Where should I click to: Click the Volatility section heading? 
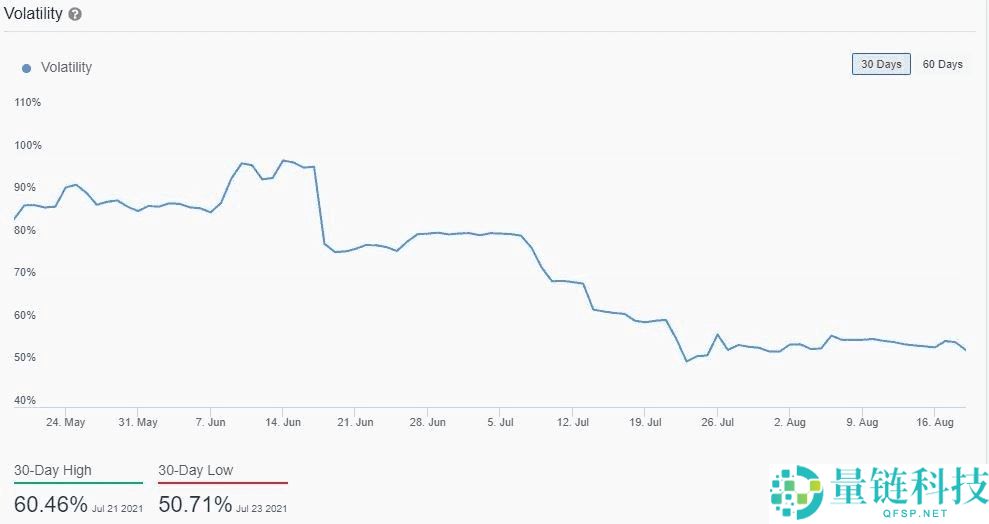coord(33,15)
